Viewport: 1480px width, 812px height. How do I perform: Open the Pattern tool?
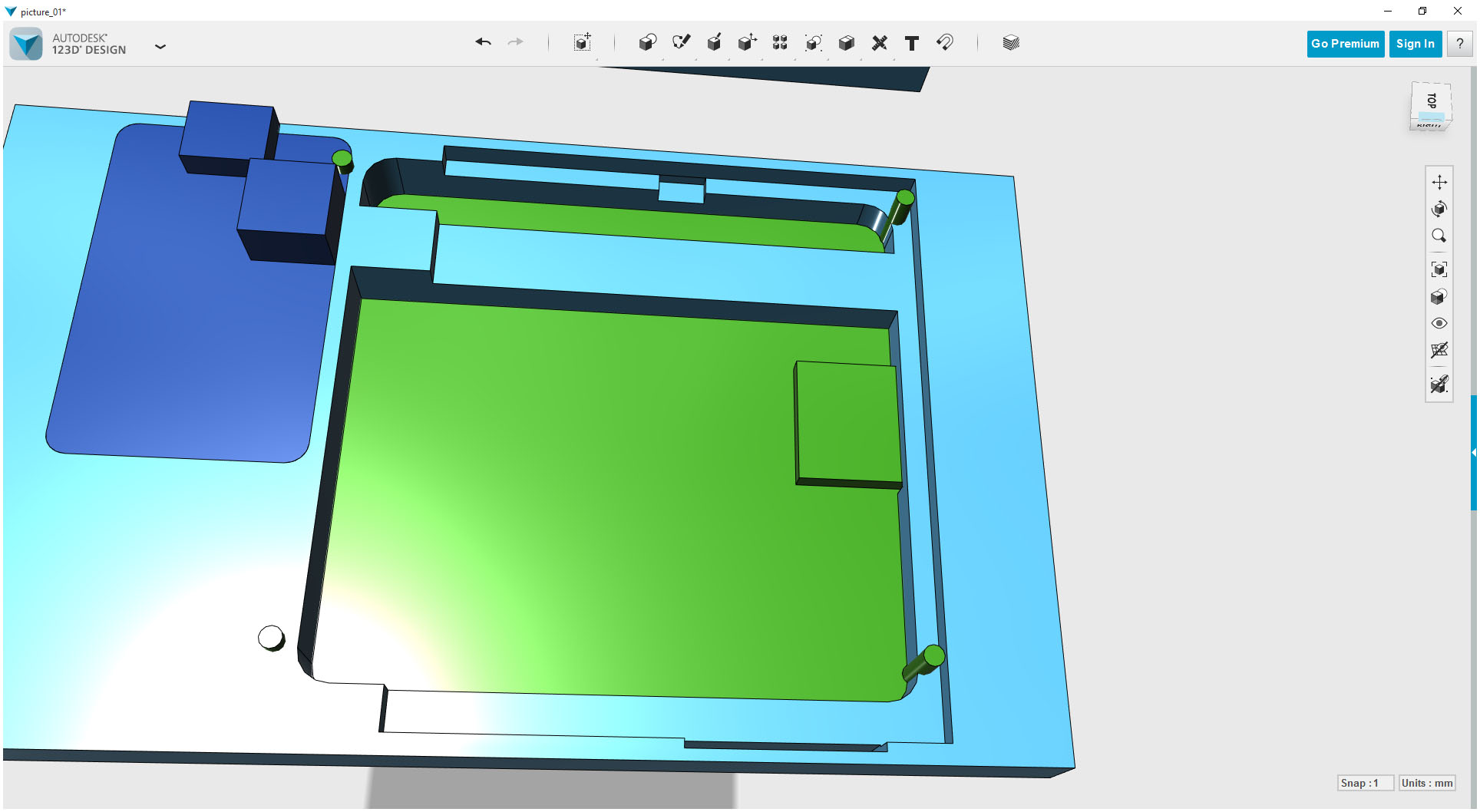click(x=779, y=43)
